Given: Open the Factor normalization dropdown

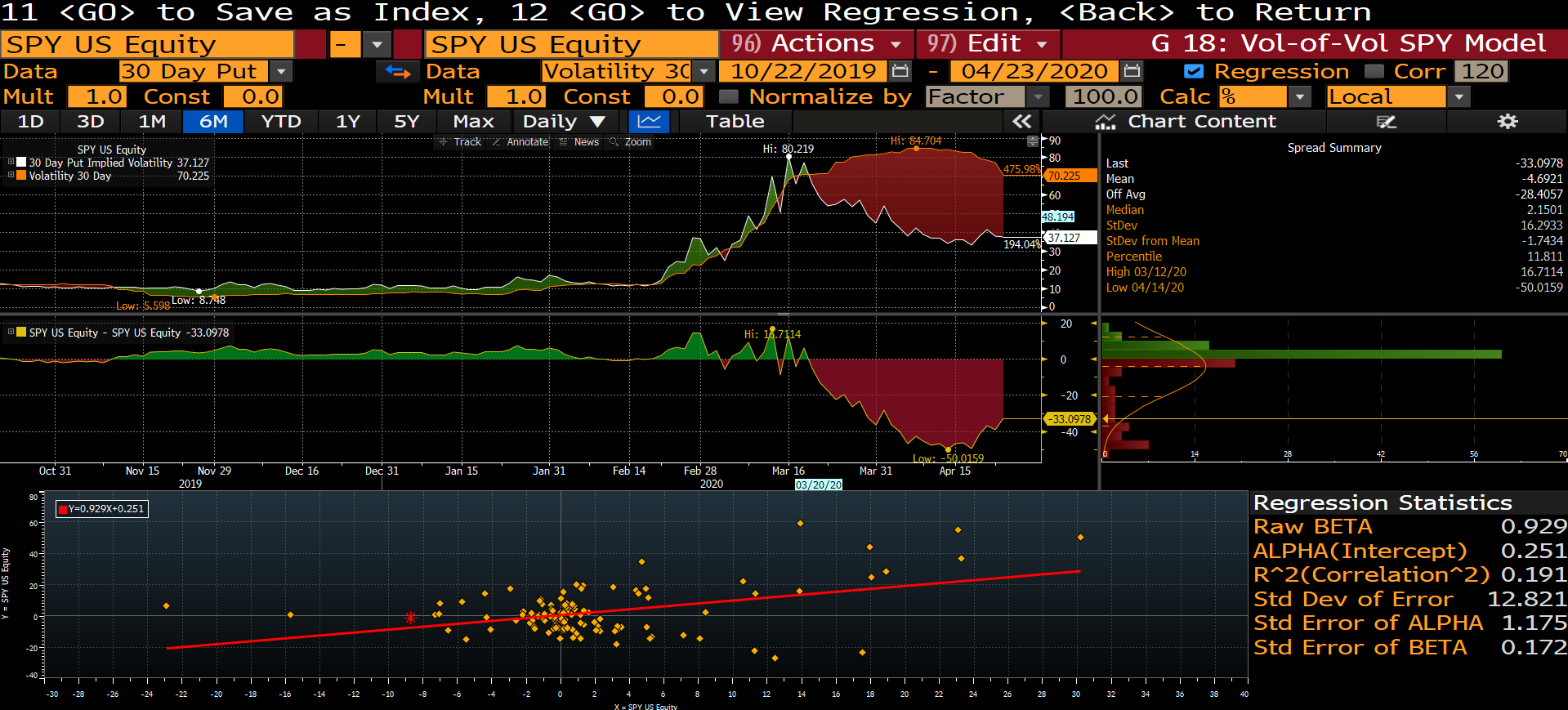Looking at the screenshot, I should (x=1038, y=97).
